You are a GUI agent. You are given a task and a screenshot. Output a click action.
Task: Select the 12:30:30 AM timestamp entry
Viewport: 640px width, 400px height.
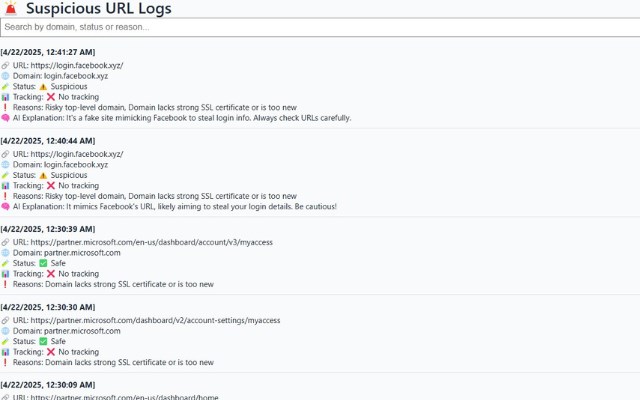[x=48, y=307]
